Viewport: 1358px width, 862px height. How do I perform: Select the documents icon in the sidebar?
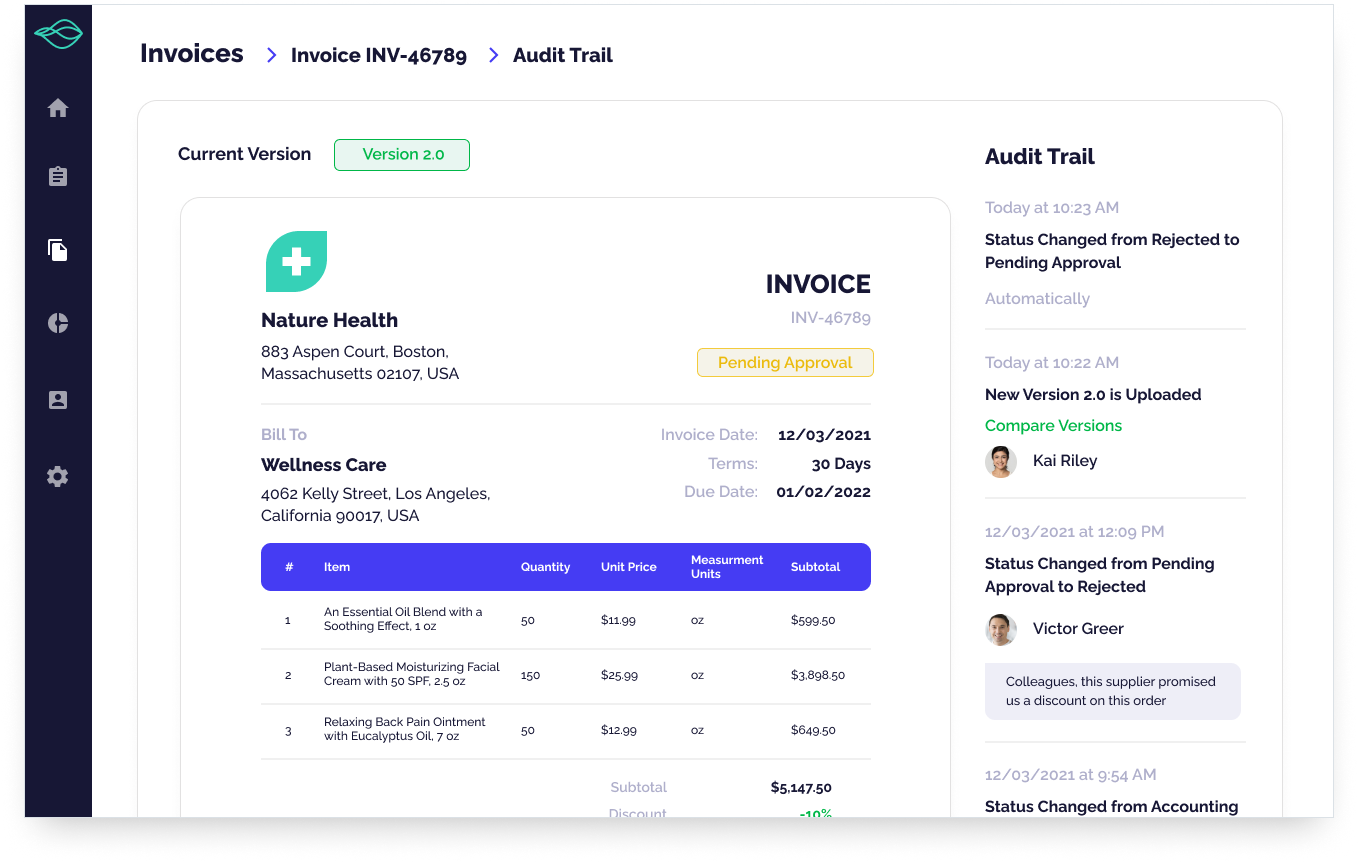tap(58, 250)
